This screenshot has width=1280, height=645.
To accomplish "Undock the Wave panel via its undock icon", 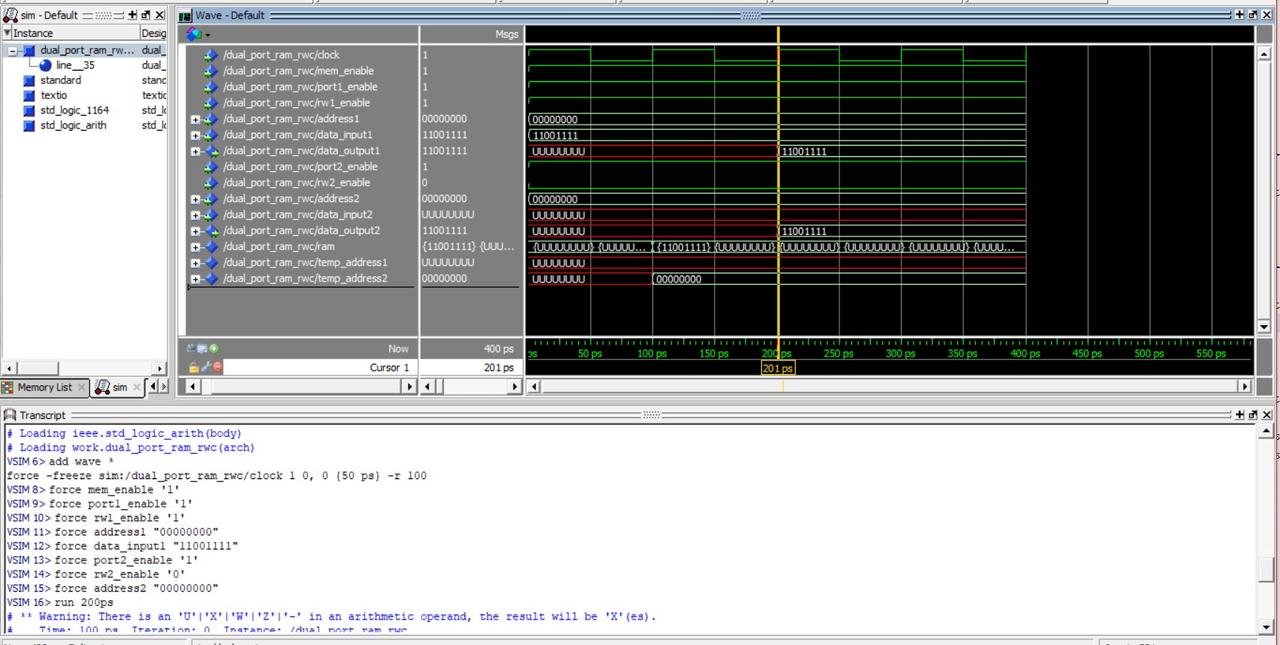I will point(1252,16).
